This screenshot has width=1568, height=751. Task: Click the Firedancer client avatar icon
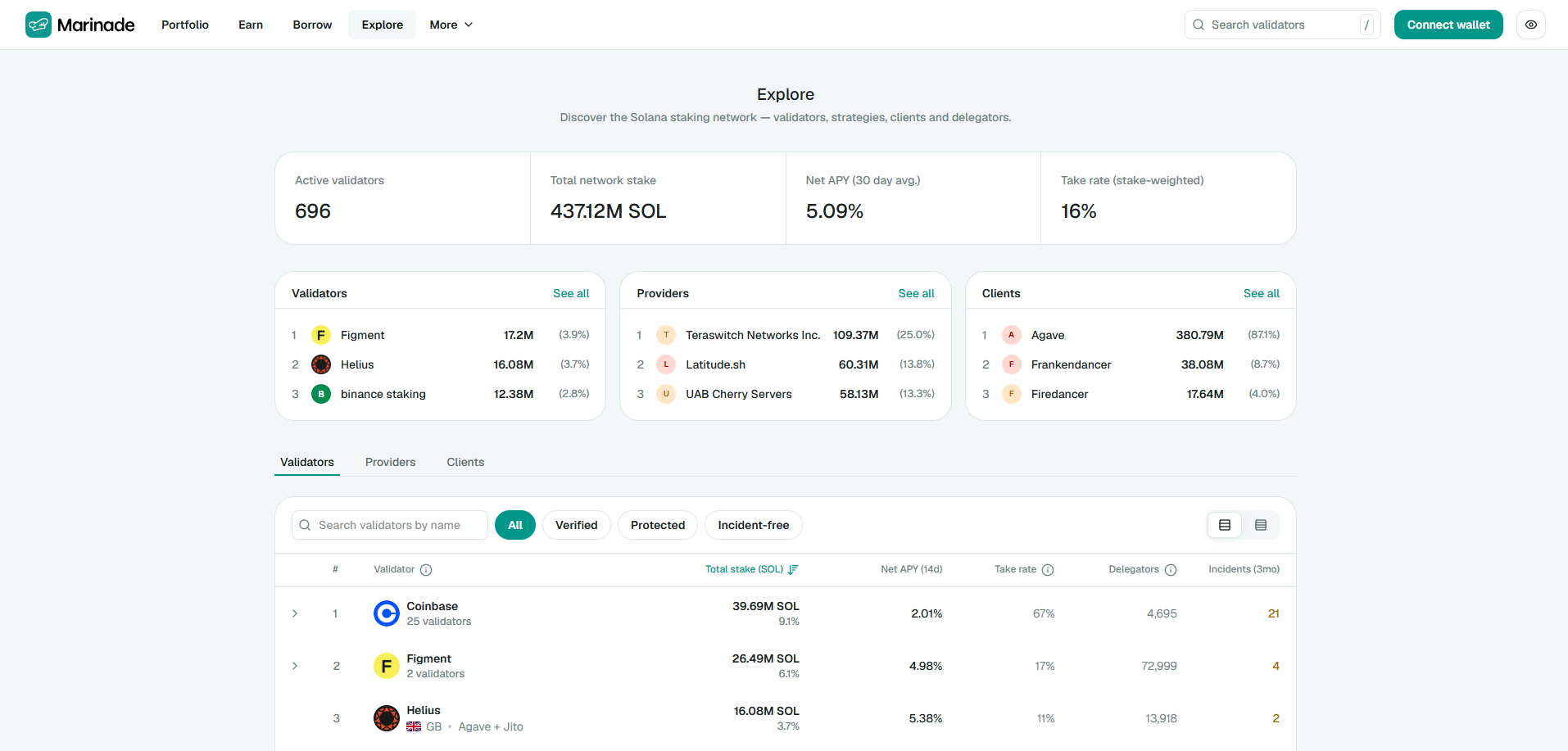click(1012, 394)
